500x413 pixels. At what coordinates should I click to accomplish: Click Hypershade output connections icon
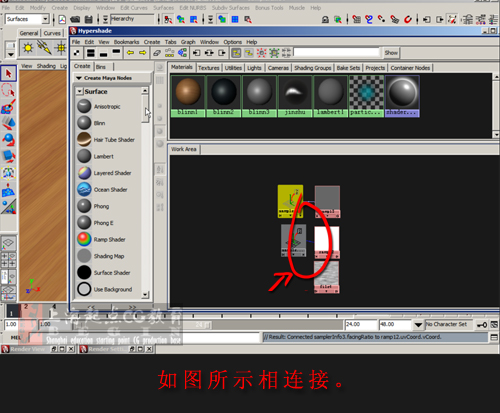point(222,53)
